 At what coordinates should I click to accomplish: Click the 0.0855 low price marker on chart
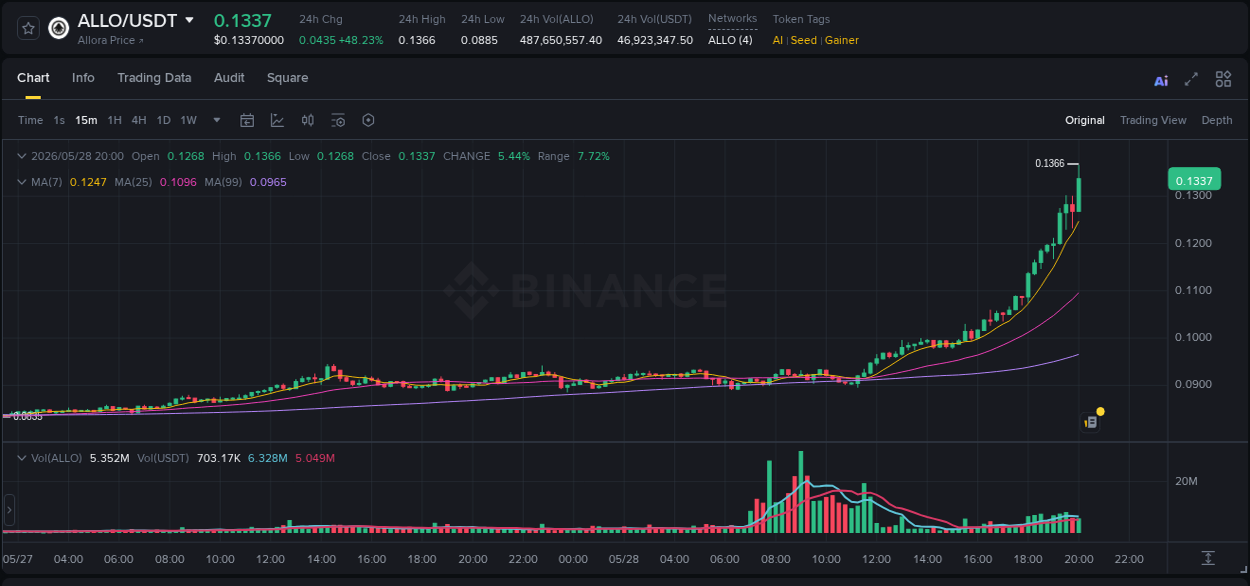pos(28,416)
